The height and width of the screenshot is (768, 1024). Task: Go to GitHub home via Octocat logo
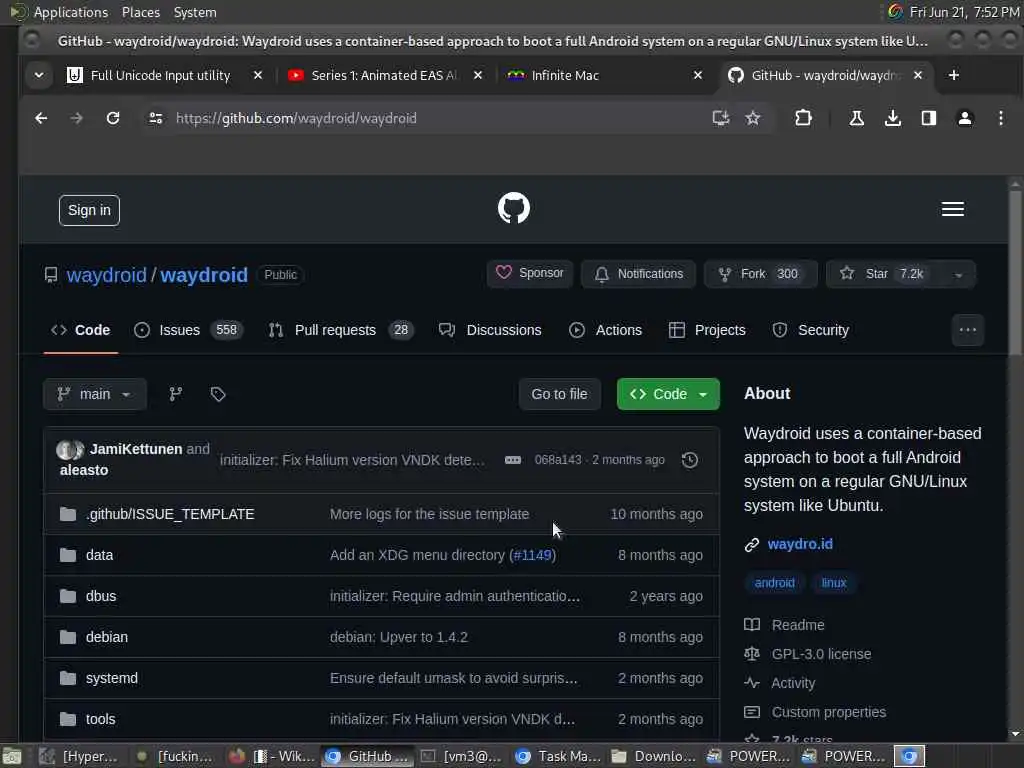pos(514,208)
